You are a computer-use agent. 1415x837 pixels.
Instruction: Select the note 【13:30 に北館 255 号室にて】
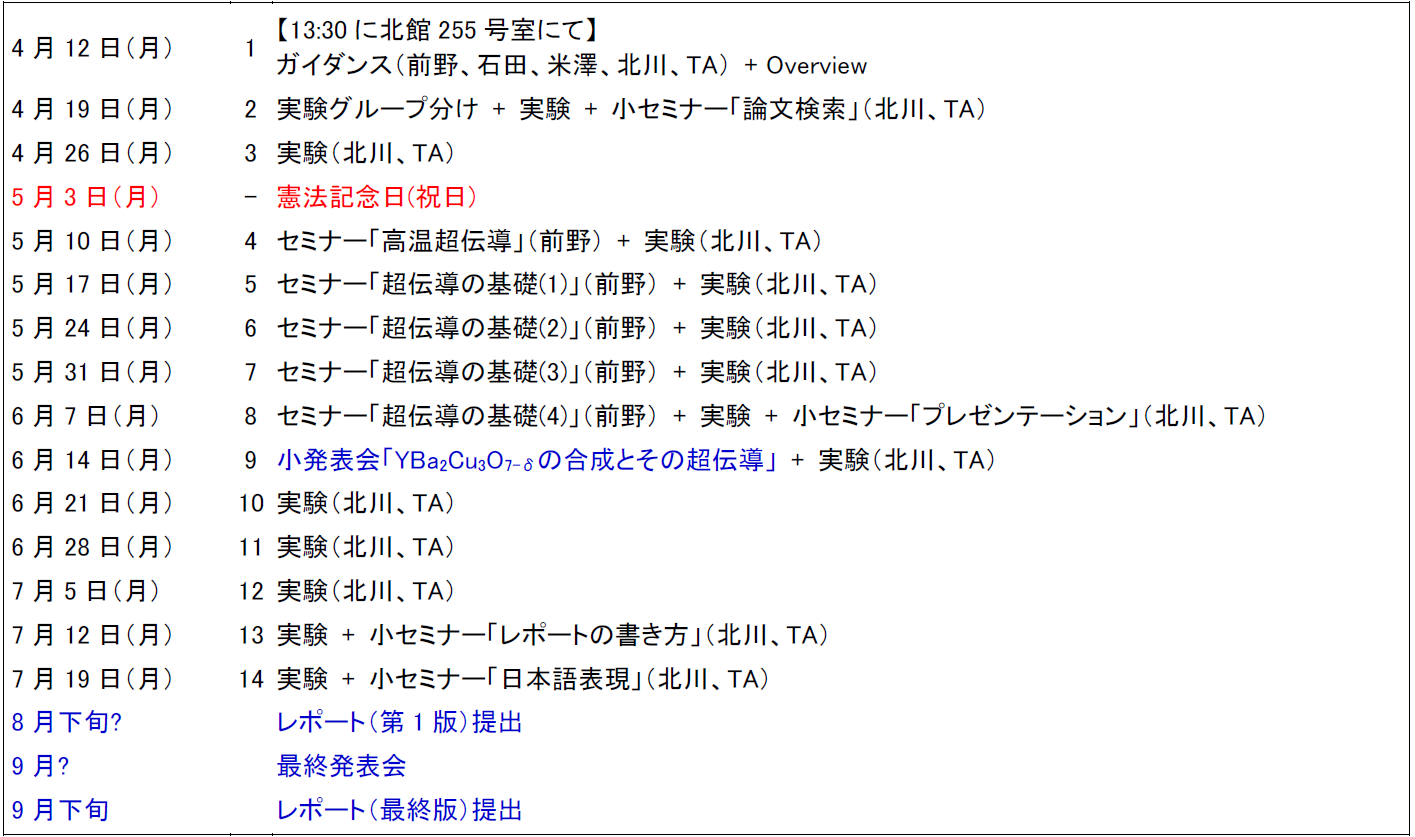pos(439,30)
